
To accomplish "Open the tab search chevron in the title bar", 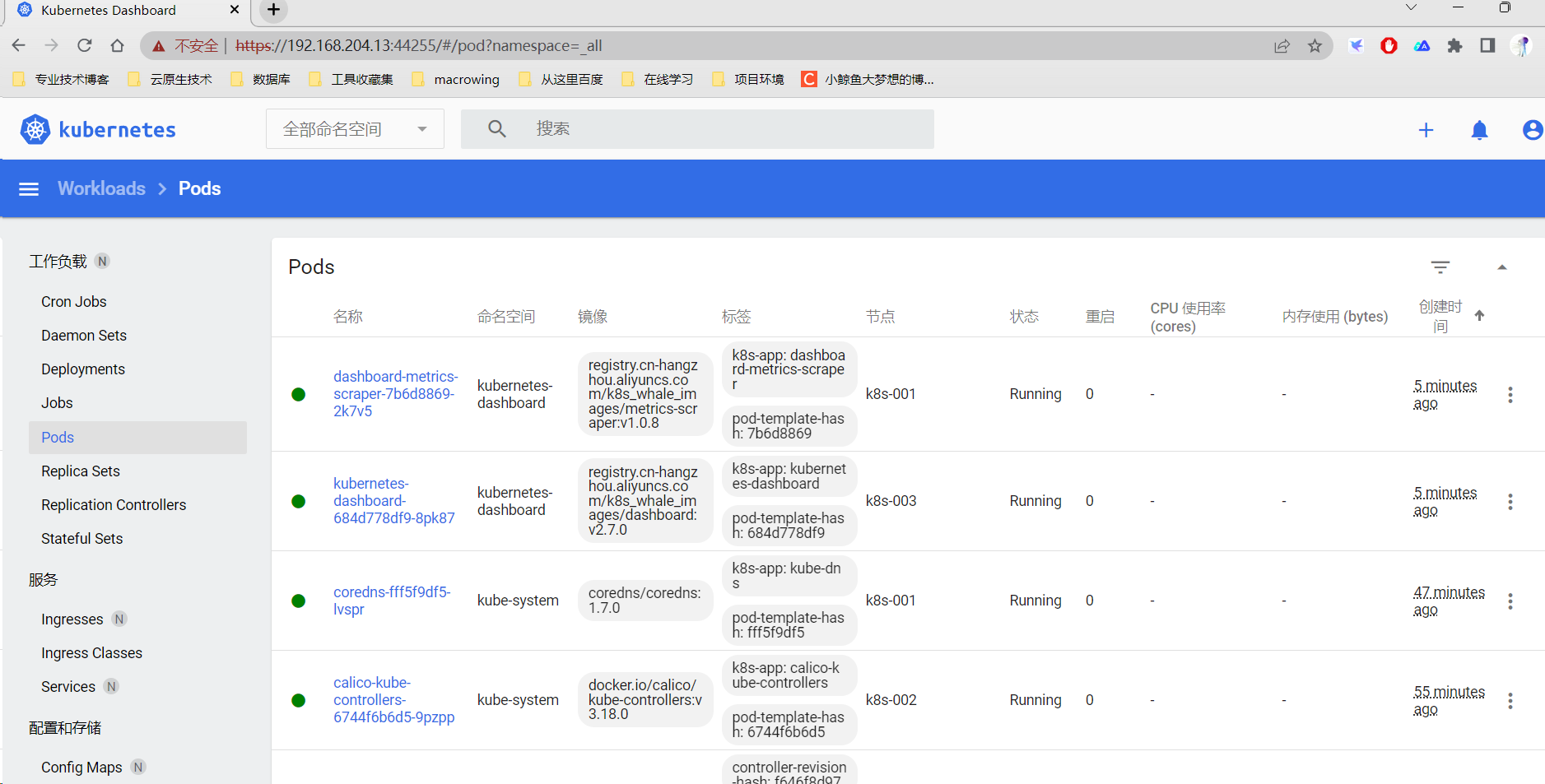I will (1411, 7).
